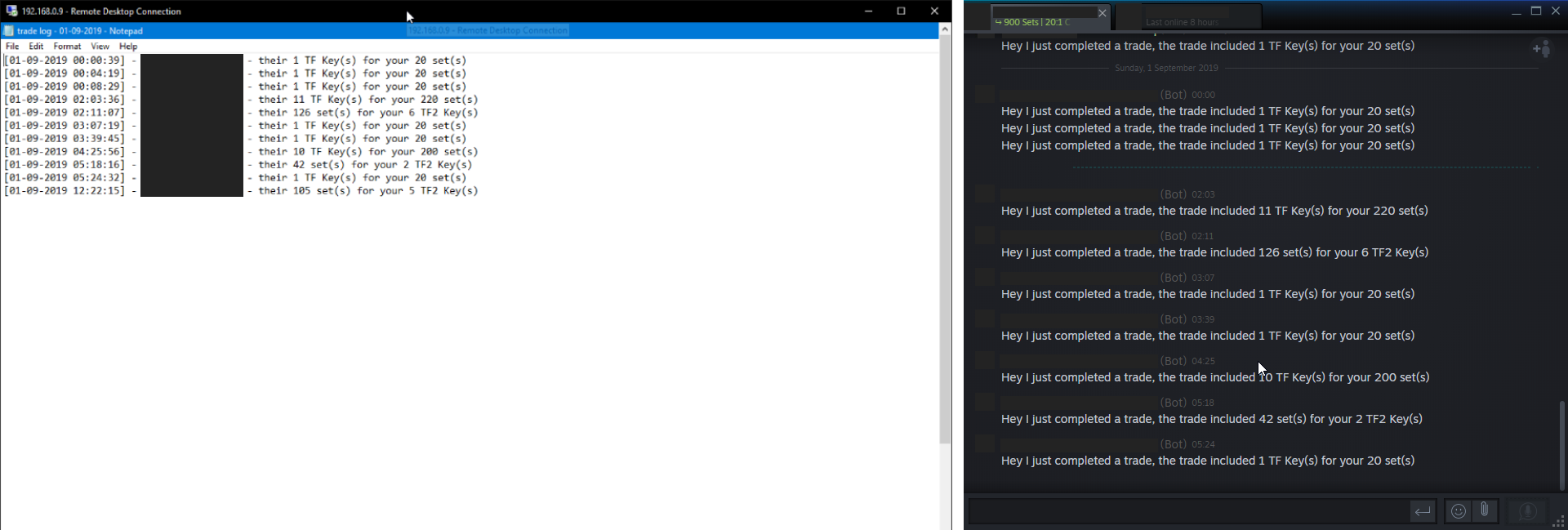The image size is (1568, 530).
Task: Click the '(Bot) 00:00' message header
Action: (x=1187, y=95)
